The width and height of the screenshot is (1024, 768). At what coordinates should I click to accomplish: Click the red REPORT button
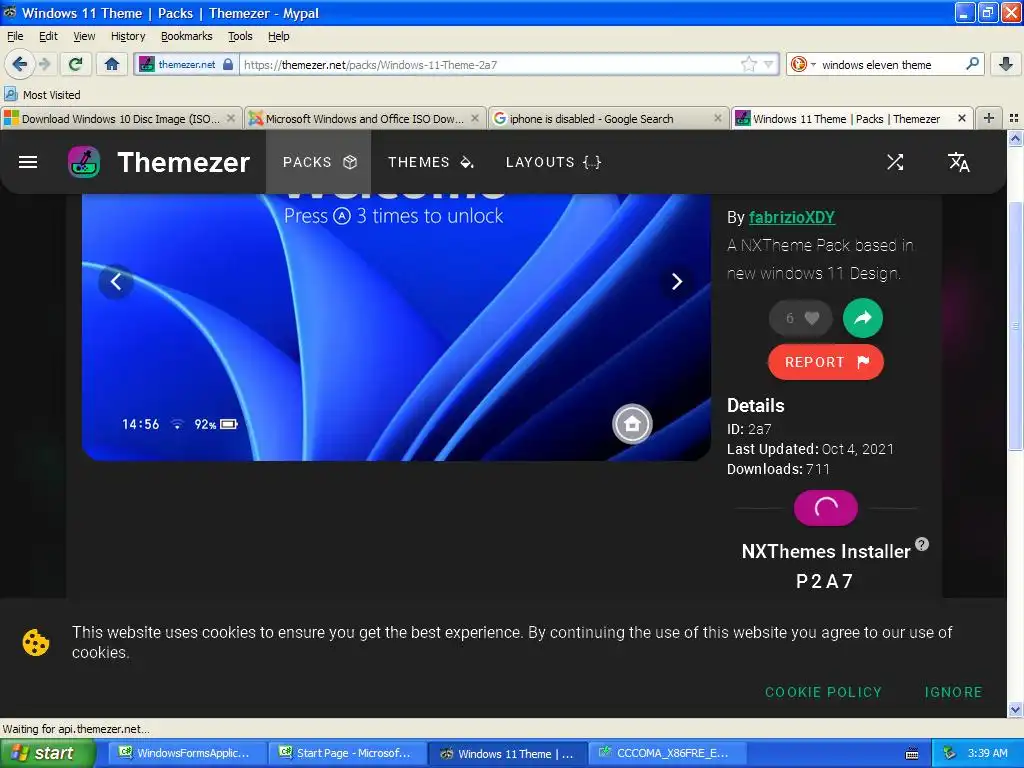click(x=825, y=362)
